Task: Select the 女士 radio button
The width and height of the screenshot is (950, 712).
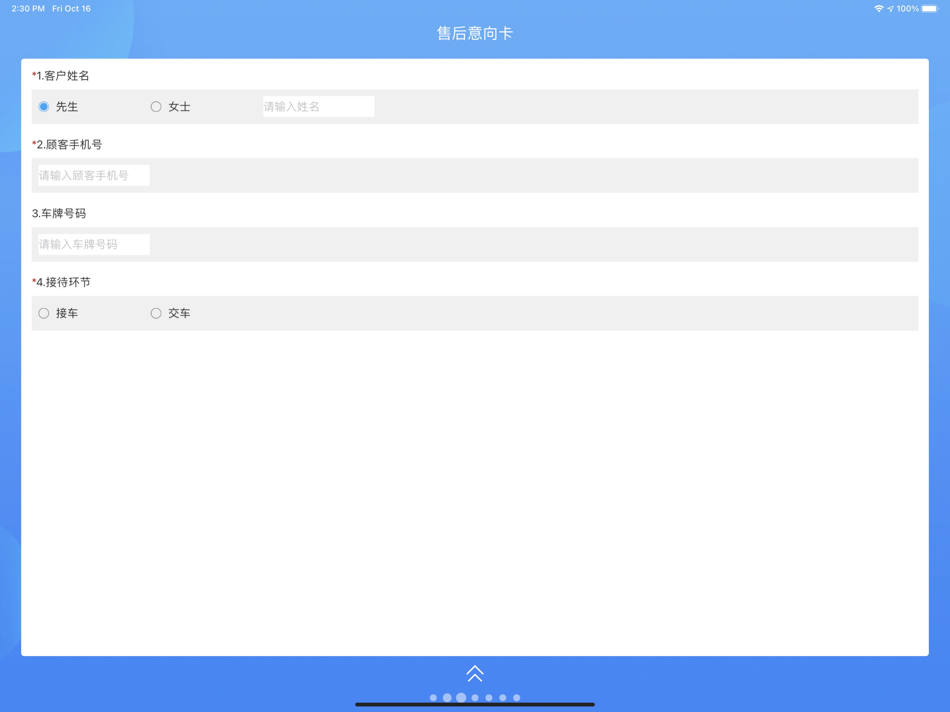Action: tap(156, 107)
